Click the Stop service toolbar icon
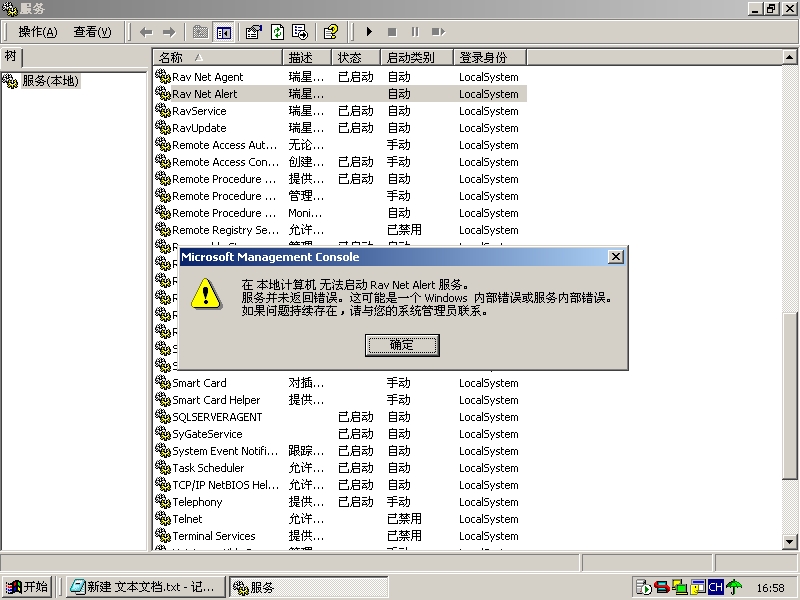Viewport: 800px width, 600px height. (x=392, y=32)
